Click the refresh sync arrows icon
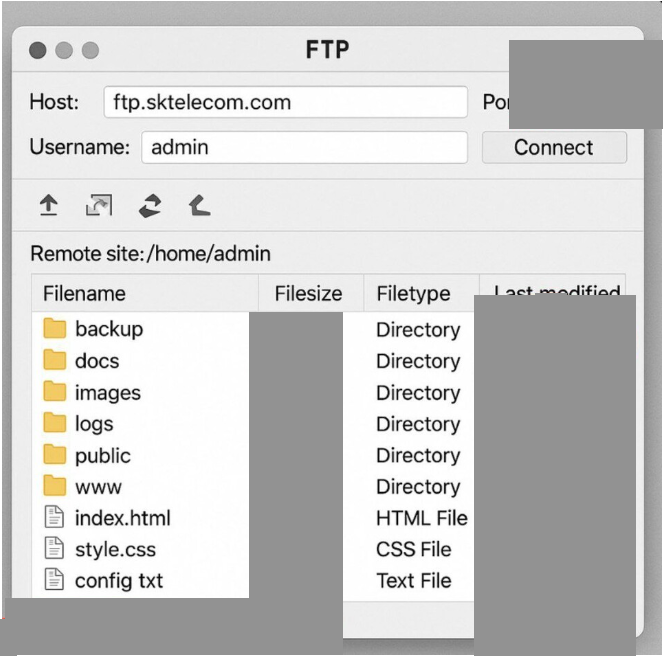663x656 pixels. [x=150, y=206]
